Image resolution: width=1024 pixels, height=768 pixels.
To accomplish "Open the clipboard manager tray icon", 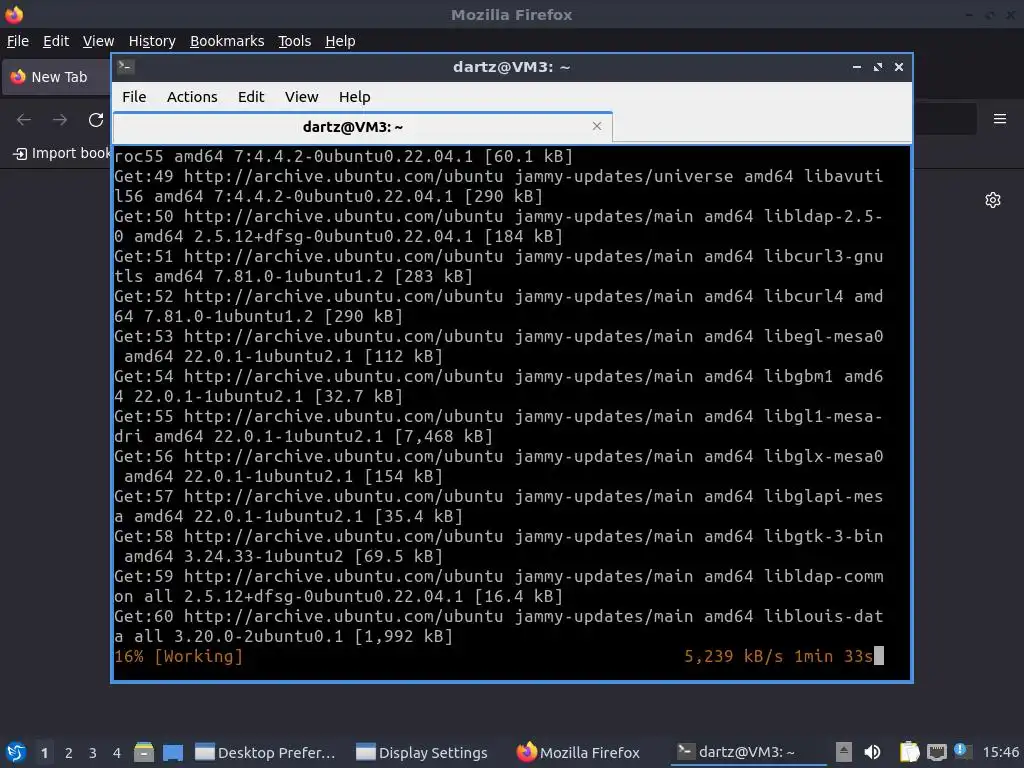I will coord(909,752).
